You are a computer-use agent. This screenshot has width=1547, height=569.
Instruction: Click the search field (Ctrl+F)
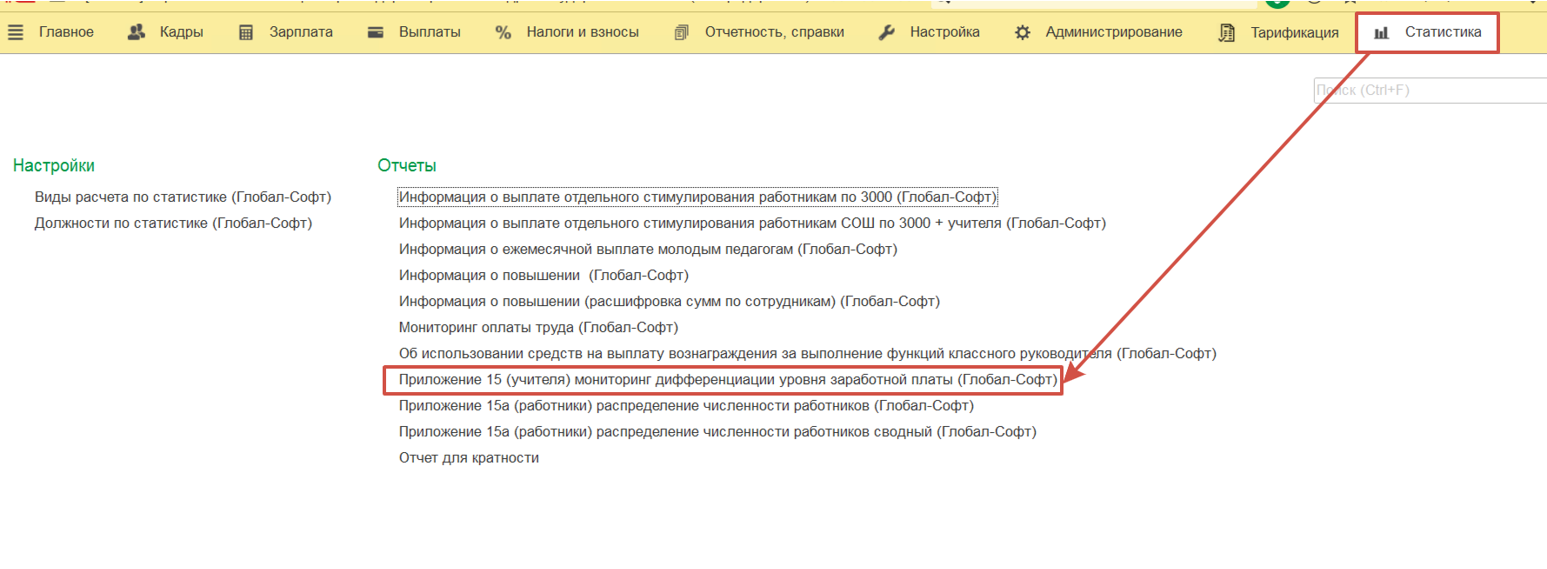coord(1428,90)
